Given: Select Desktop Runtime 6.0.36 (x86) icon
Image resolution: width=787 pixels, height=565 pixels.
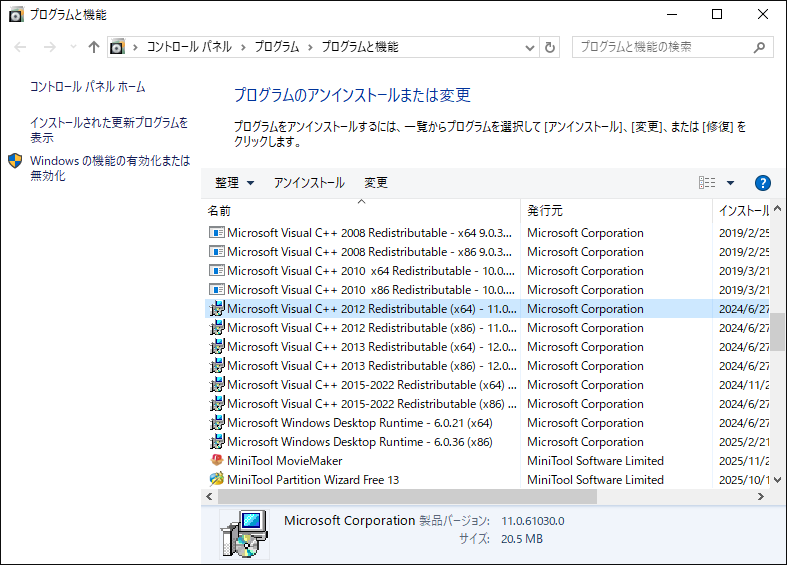Looking at the screenshot, I should (x=217, y=442).
